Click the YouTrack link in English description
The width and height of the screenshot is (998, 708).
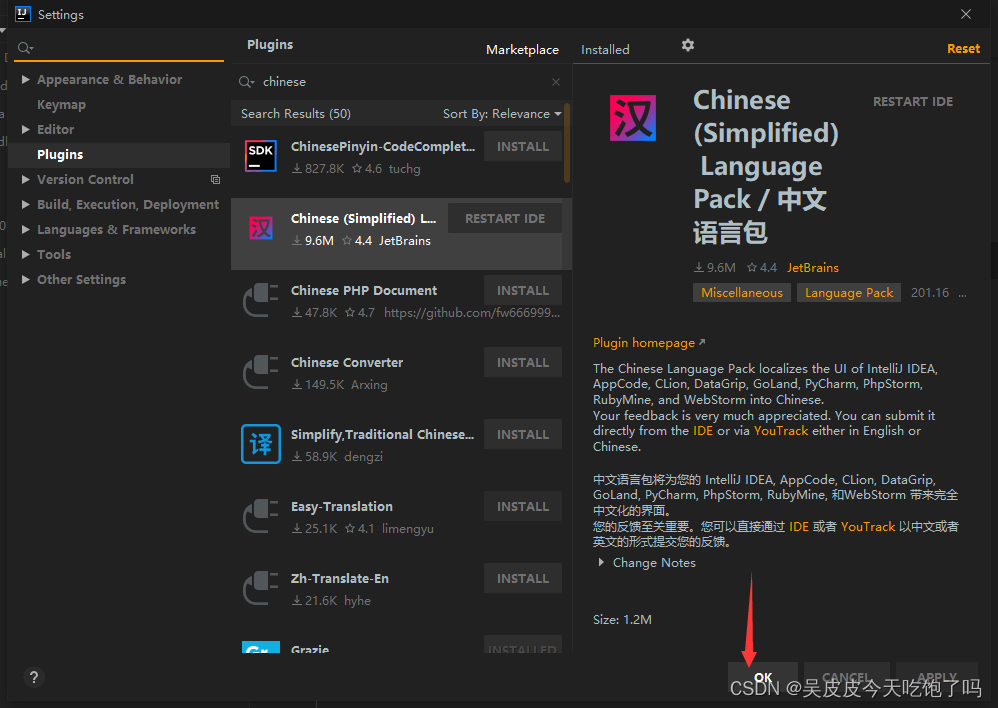(781, 431)
